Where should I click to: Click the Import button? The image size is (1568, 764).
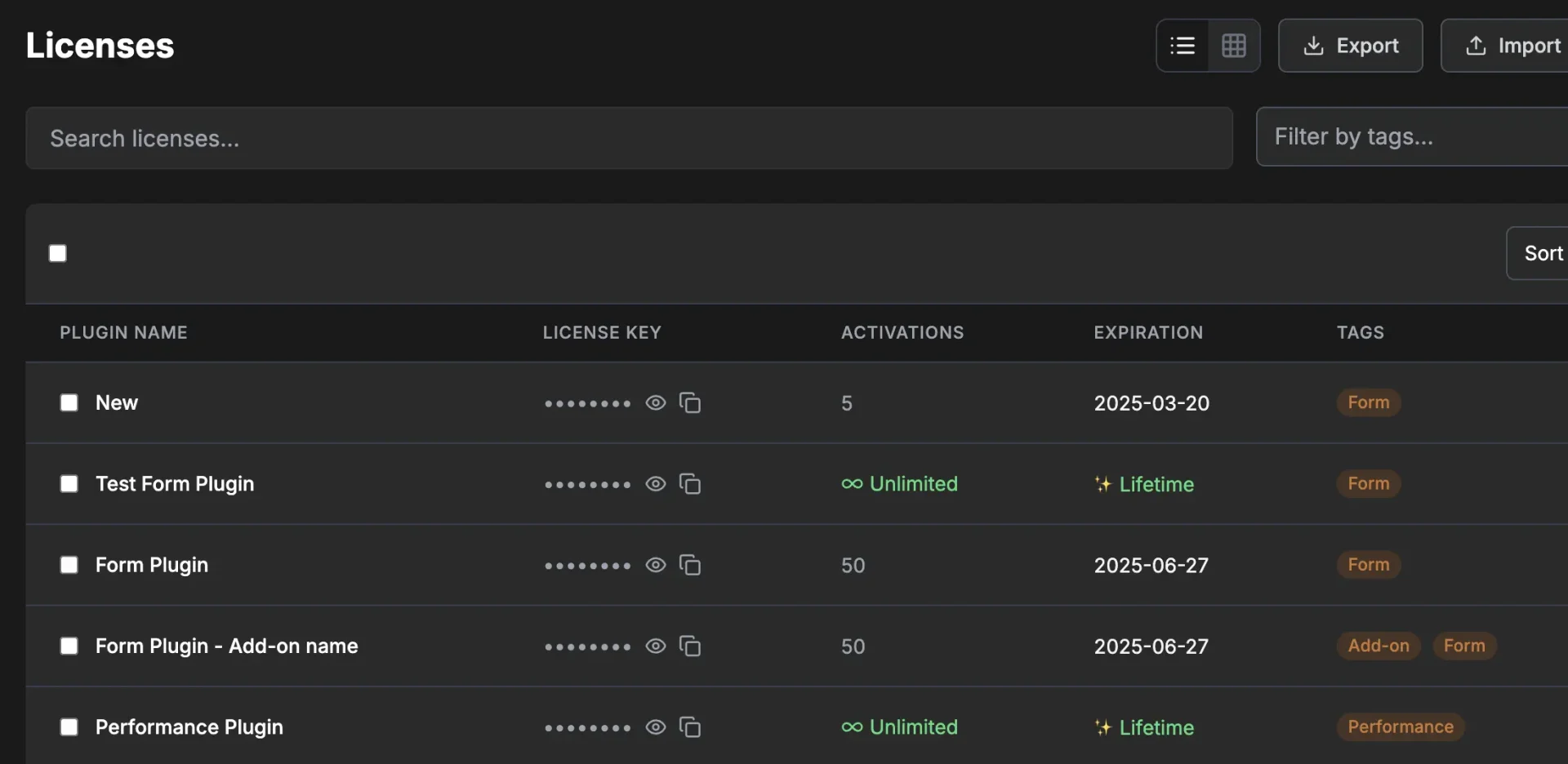click(1512, 46)
